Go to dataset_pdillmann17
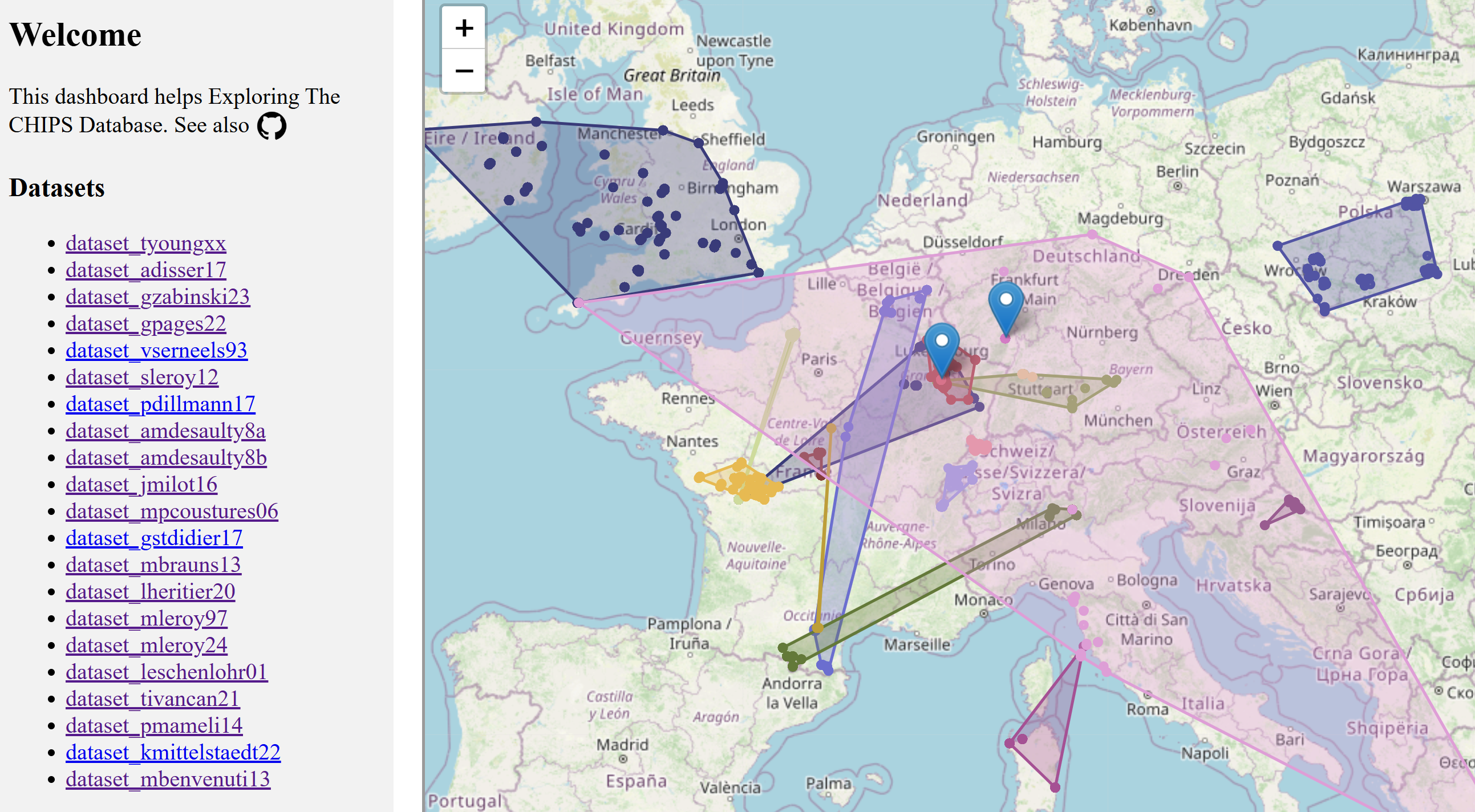Image resolution: width=1475 pixels, height=812 pixels. 160,404
